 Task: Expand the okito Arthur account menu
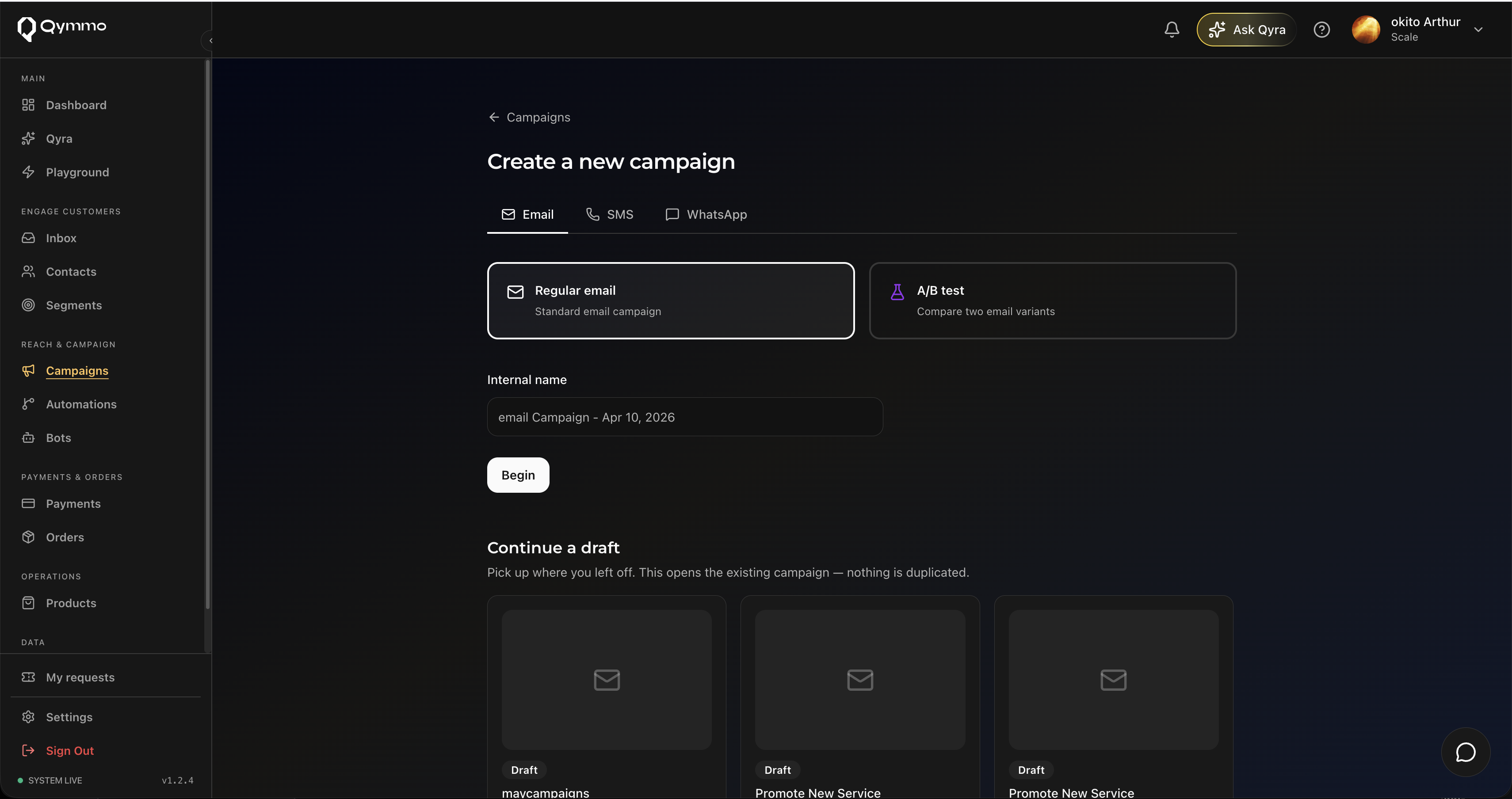click(x=1478, y=29)
